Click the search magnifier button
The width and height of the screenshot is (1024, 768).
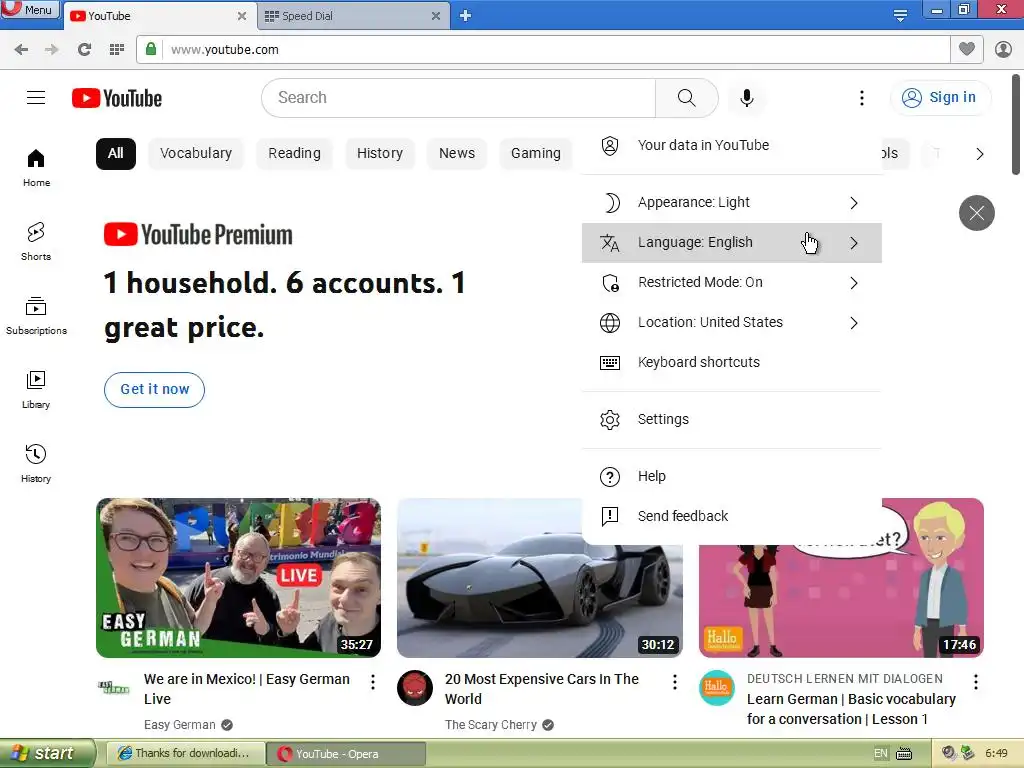pyautogui.click(x=686, y=98)
